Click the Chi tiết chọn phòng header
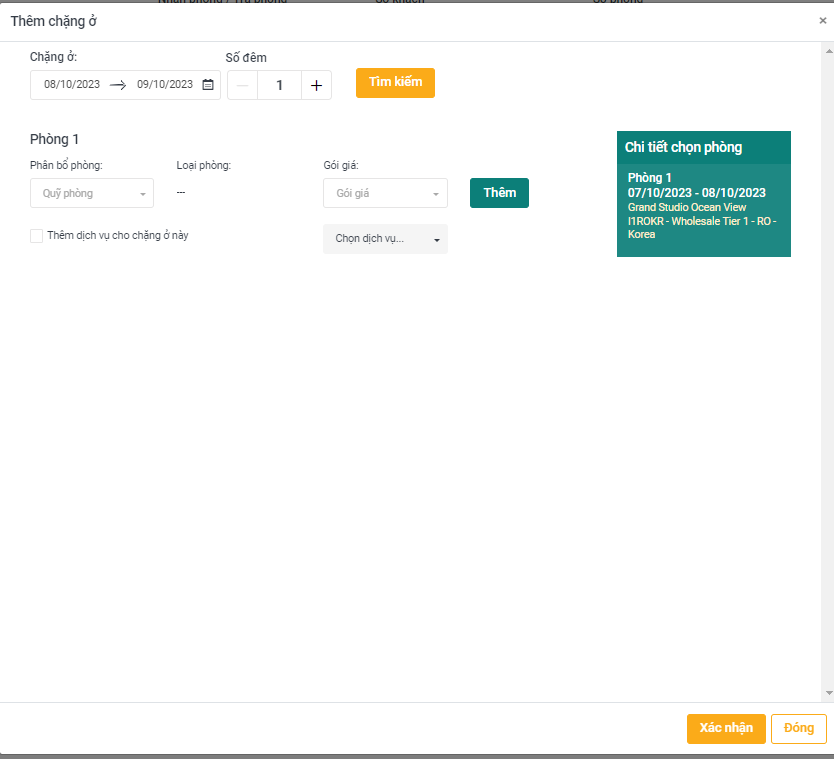Viewport: 834px width, 759px height. [703, 147]
